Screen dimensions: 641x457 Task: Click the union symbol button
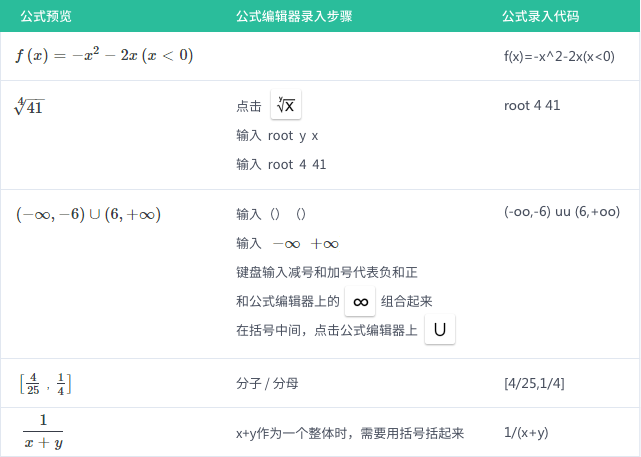[x=440, y=330]
